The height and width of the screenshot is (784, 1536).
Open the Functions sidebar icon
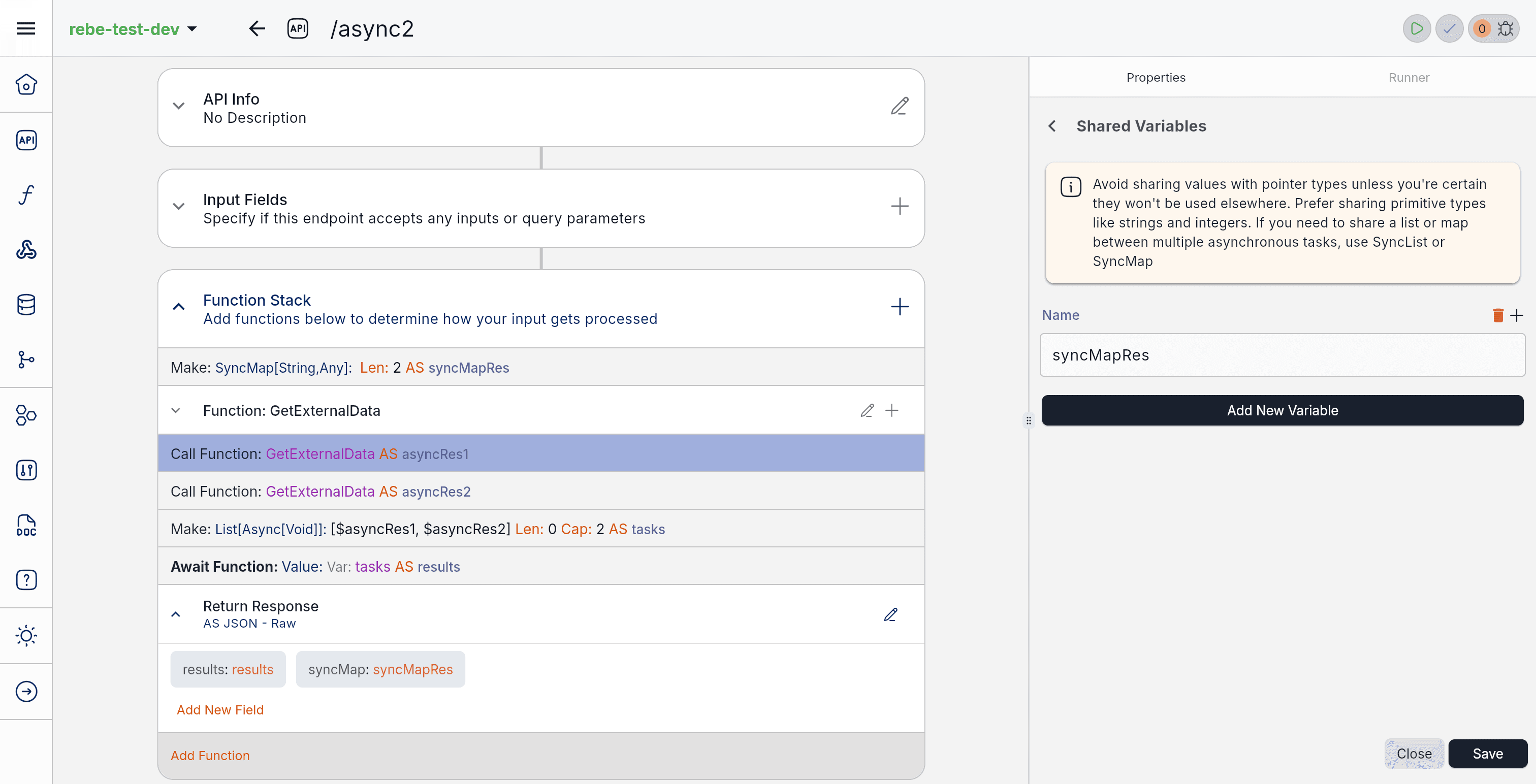[25, 195]
